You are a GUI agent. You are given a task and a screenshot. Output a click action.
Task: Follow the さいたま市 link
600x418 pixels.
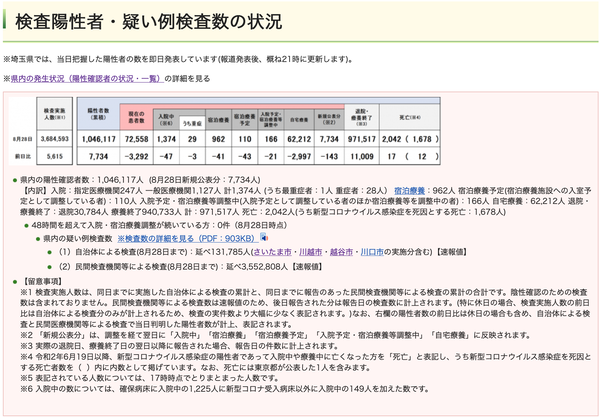coord(272,252)
